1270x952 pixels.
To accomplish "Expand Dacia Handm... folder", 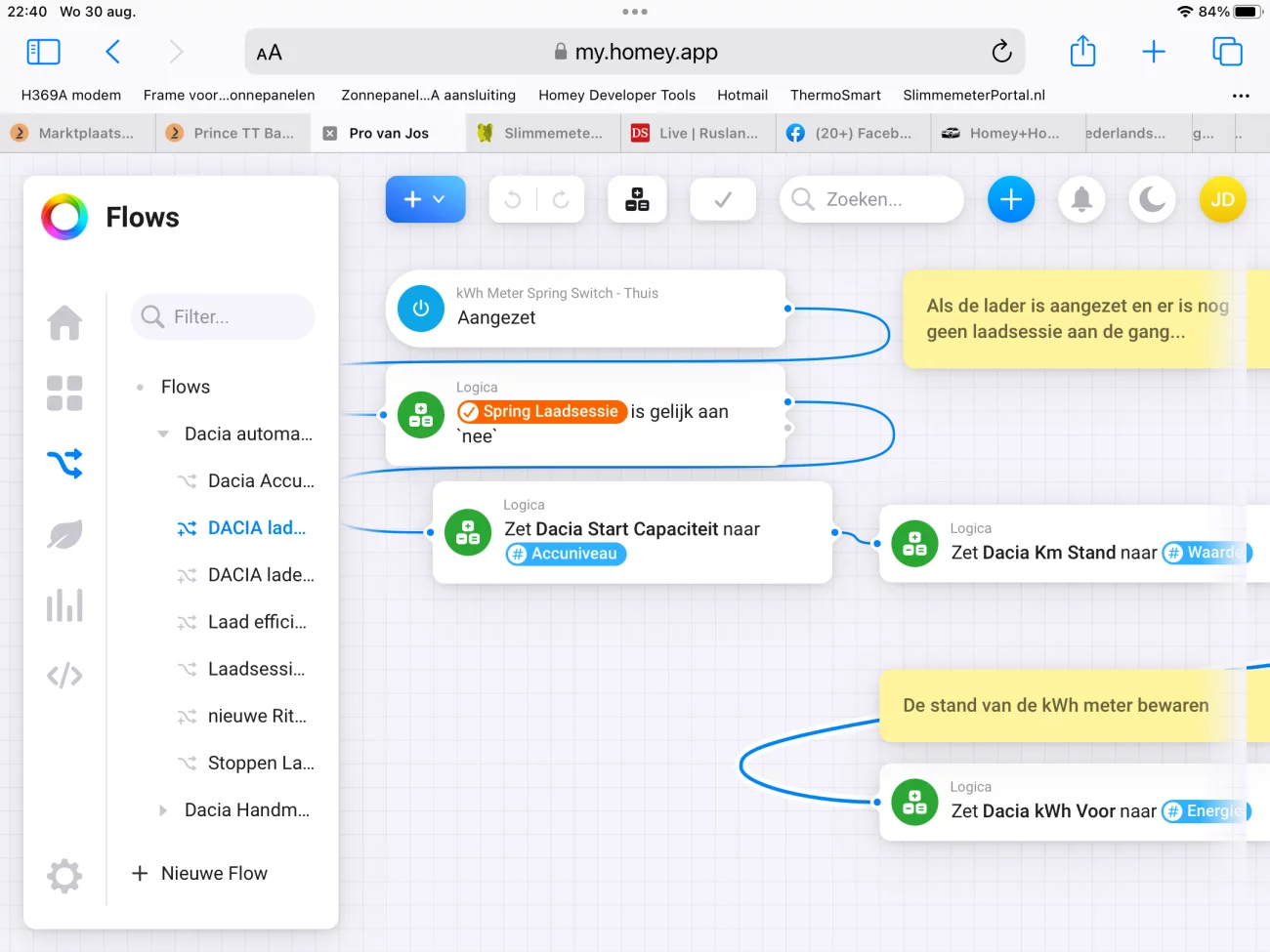I will [163, 809].
